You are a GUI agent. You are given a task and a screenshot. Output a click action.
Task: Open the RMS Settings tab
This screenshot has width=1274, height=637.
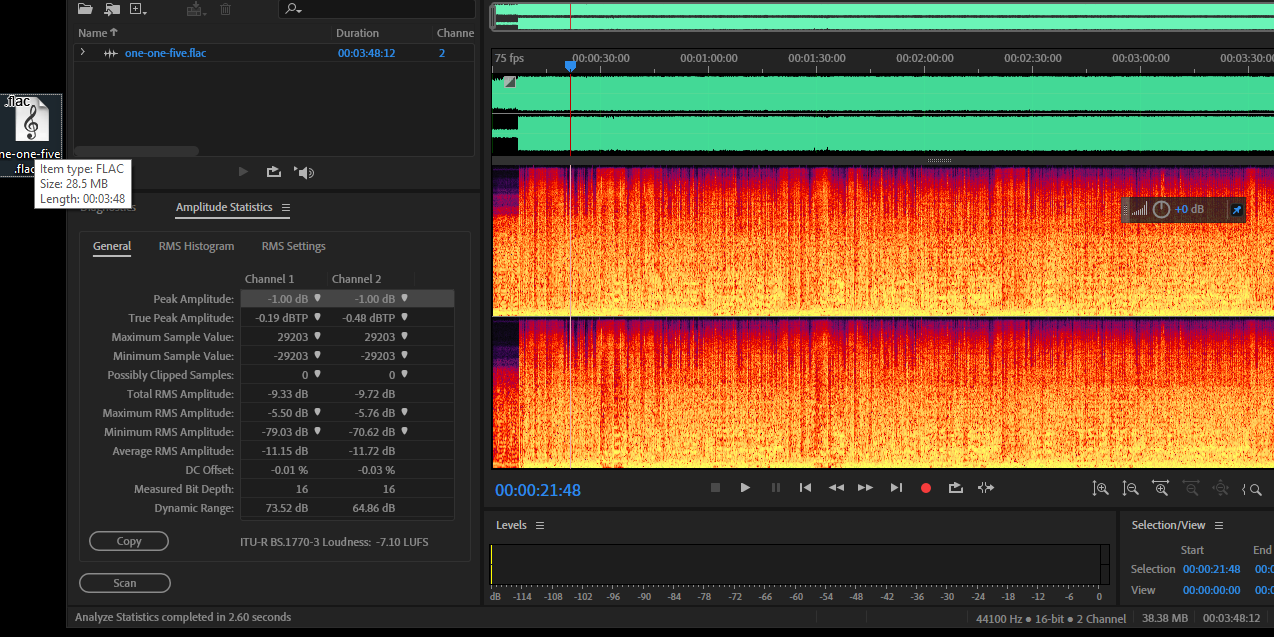click(x=293, y=246)
